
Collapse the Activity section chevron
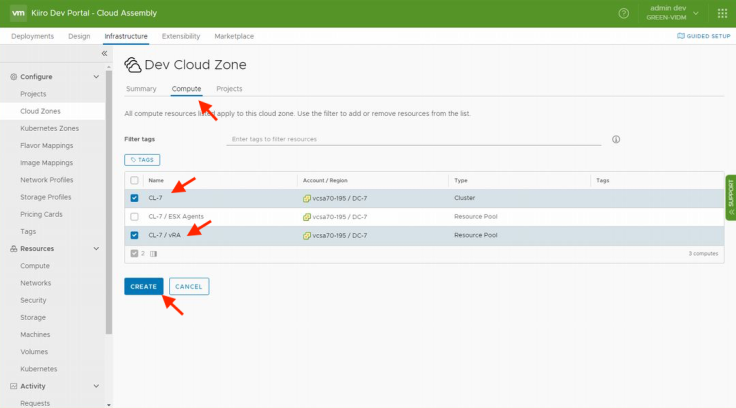pyautogui.click(x=96, y=386)
